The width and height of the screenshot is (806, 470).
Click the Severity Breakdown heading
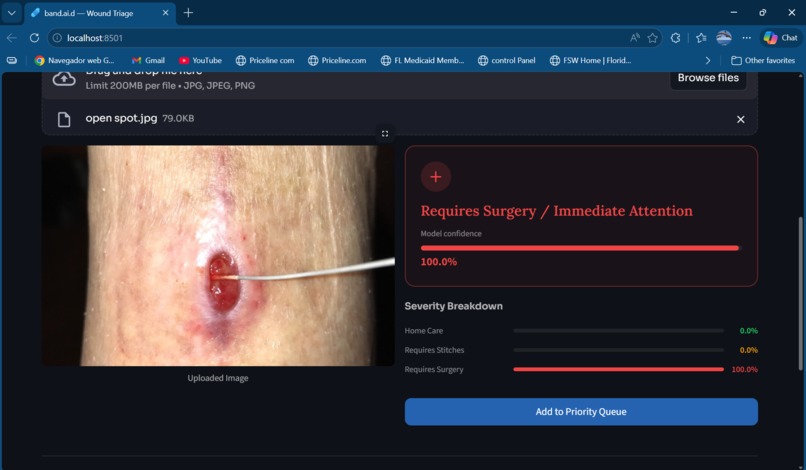click(453, 306)
